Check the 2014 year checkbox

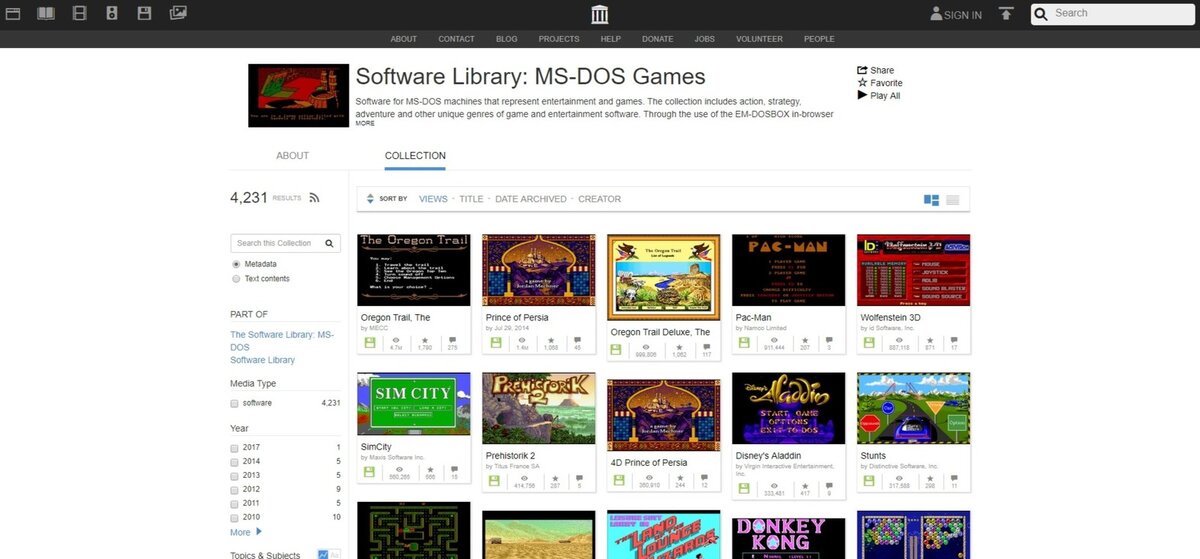[234, 461]
